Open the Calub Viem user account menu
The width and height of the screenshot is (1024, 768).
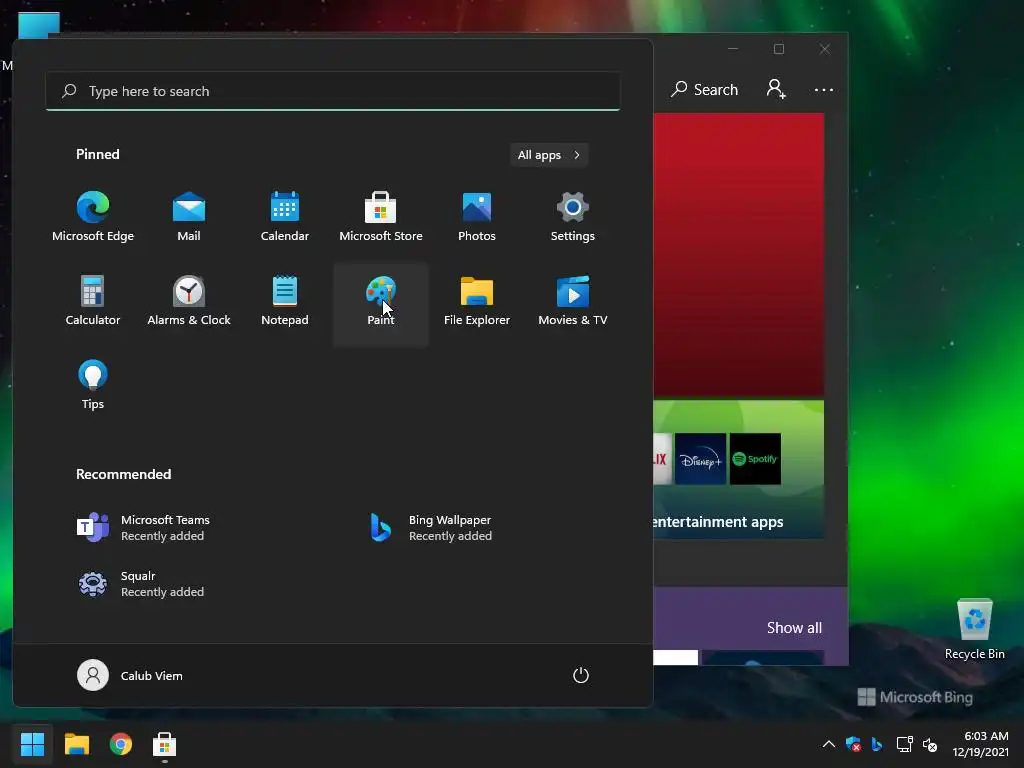(x=131, y=675)
